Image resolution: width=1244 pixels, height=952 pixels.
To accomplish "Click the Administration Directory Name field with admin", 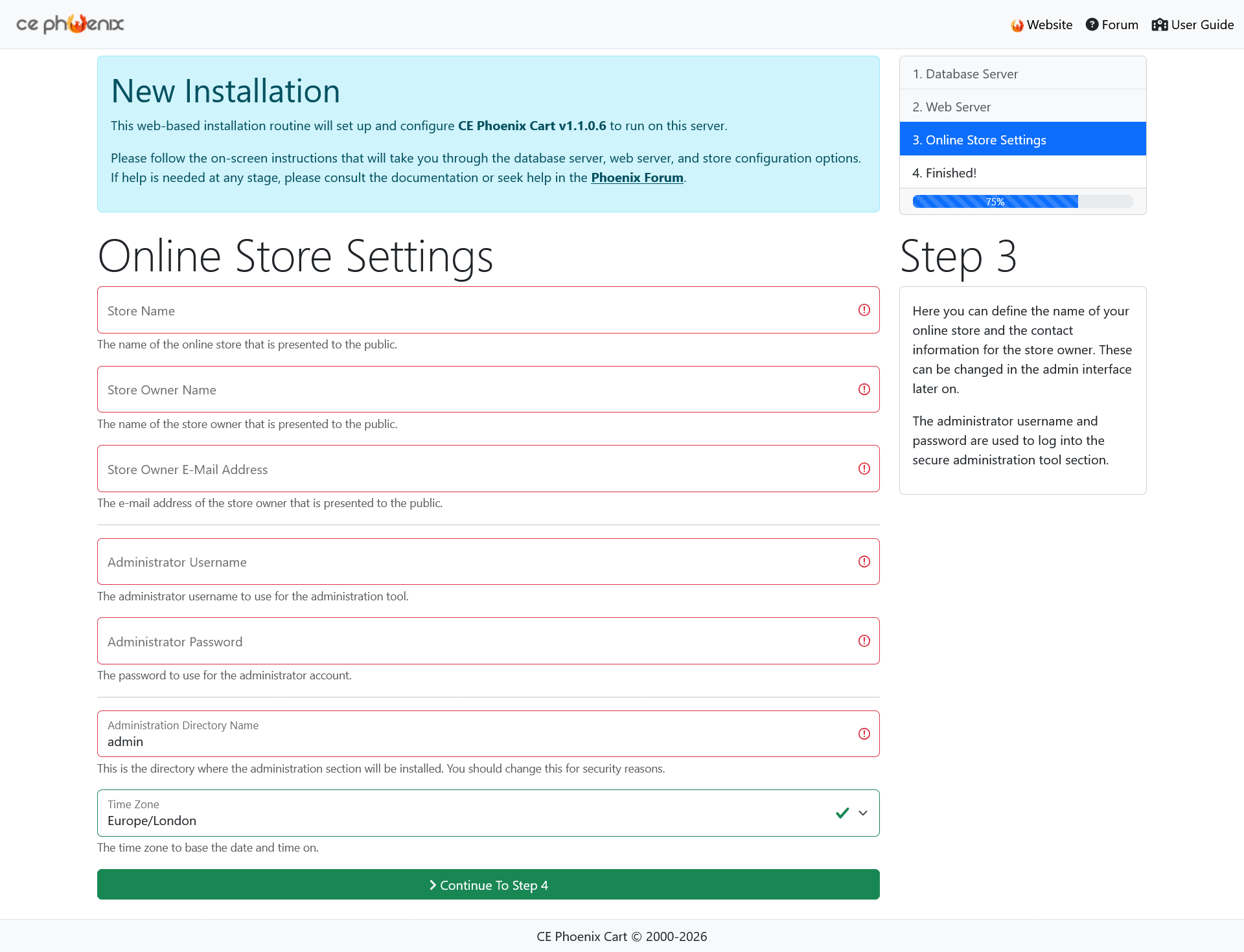I will [x=489, y=734].
